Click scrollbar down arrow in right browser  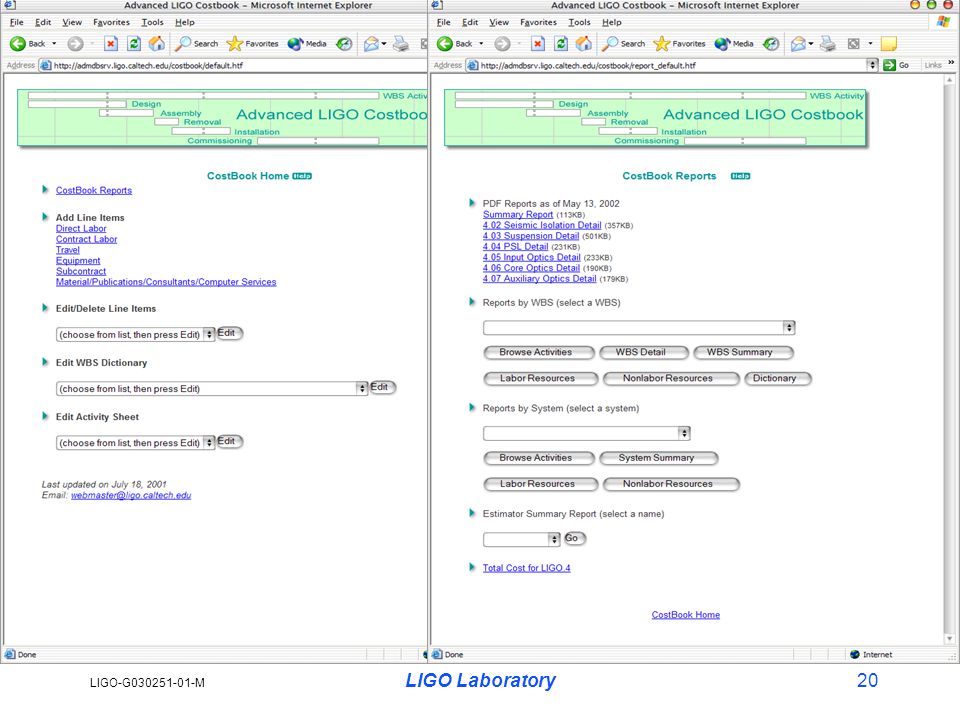click(x=950, y=639)
